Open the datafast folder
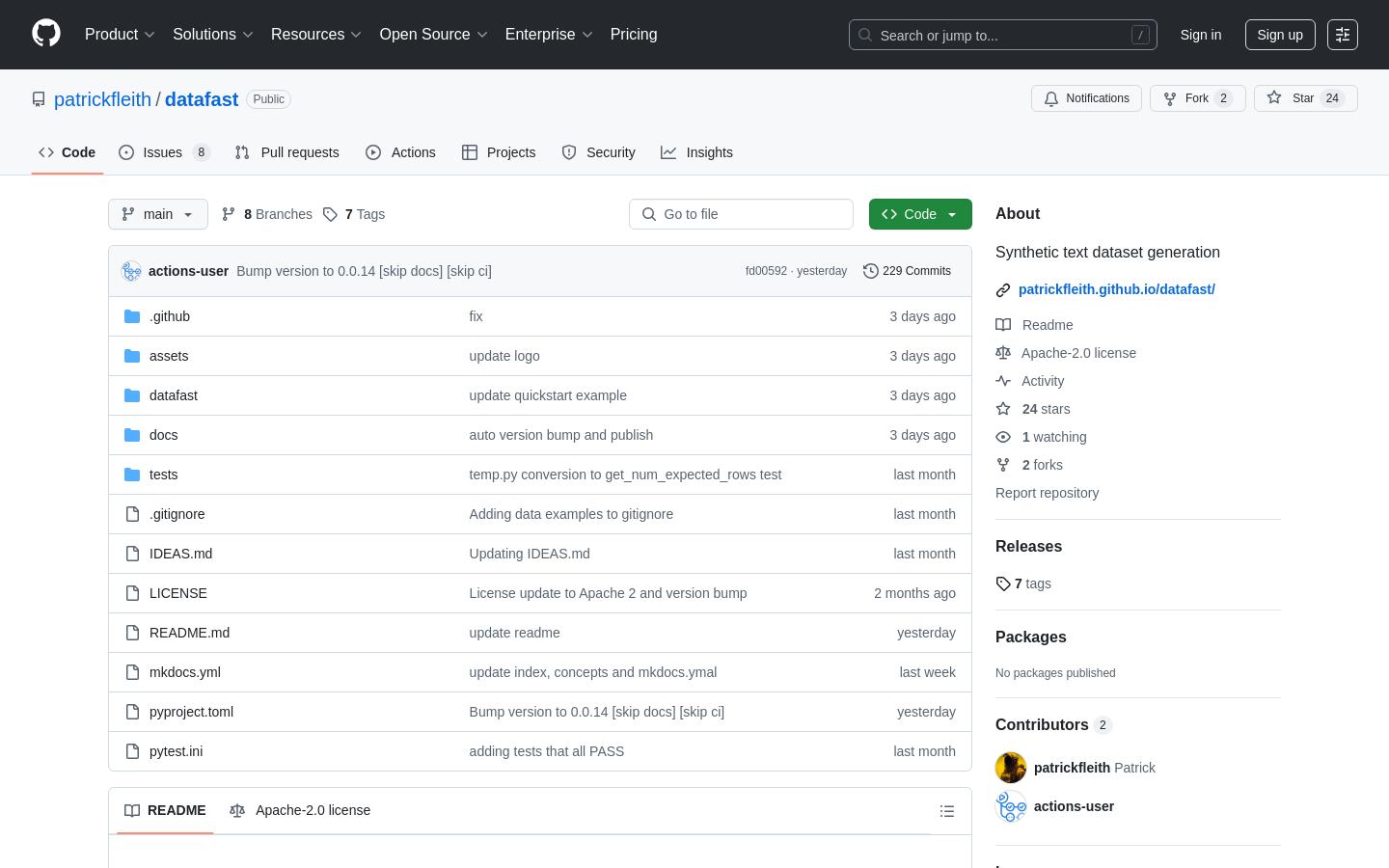 pyautogui.click(x=174, y=395)
